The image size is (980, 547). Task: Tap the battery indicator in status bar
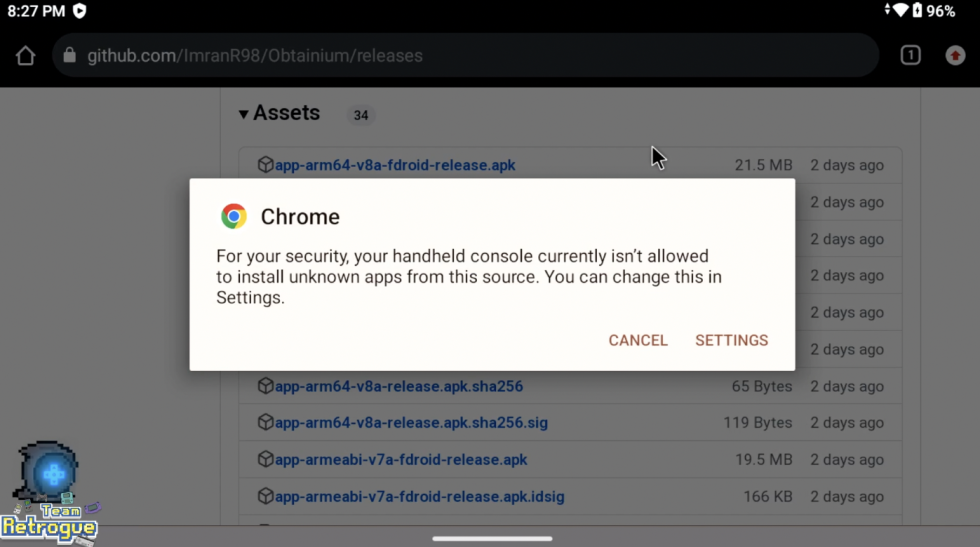click(x=917, y=11)
